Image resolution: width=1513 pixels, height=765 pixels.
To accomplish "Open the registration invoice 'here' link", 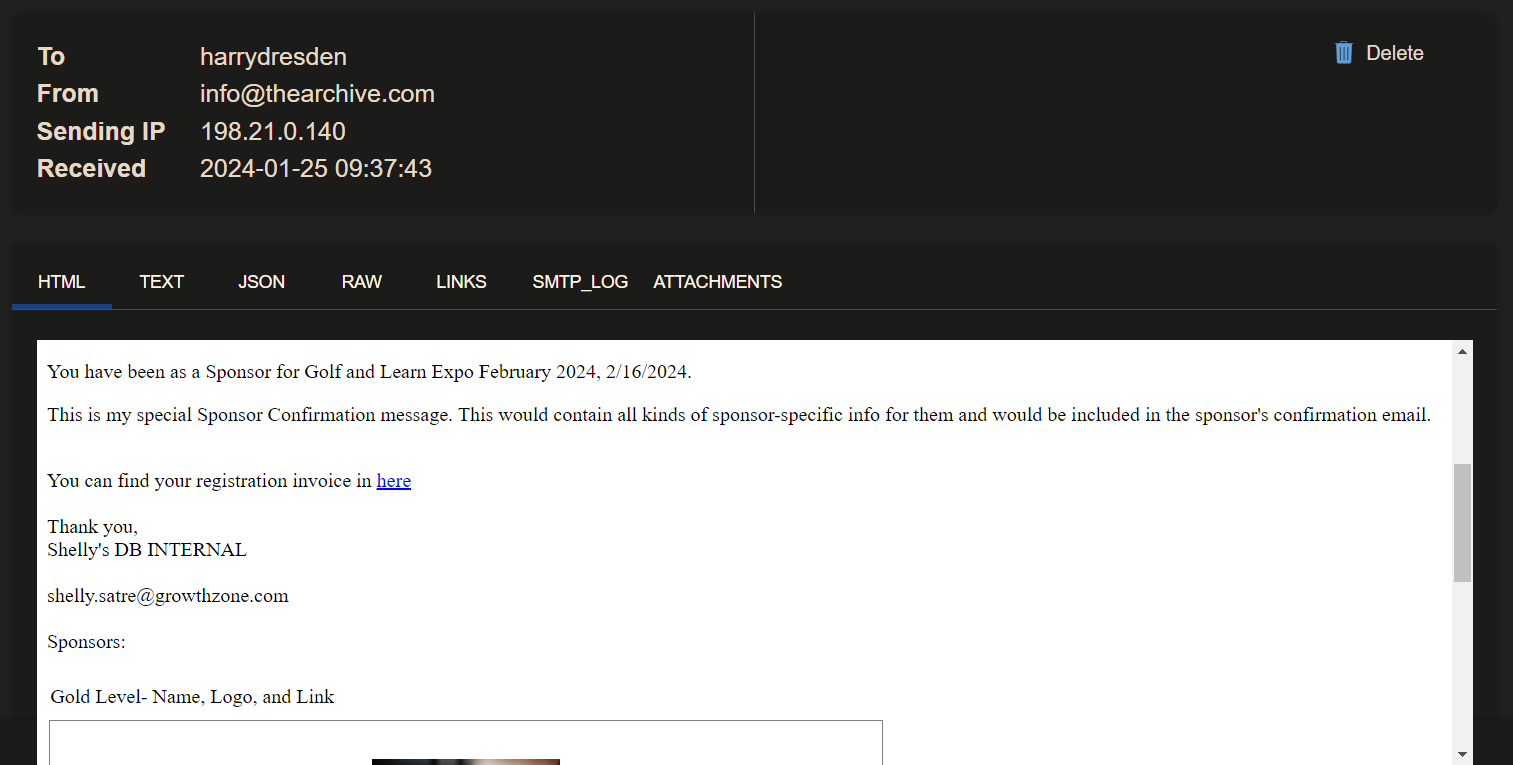I will [393, 481].
